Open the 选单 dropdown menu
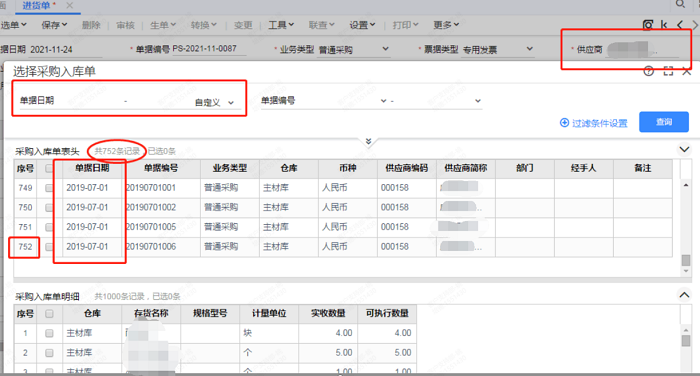The image size is (700, 376). [13, 25]
